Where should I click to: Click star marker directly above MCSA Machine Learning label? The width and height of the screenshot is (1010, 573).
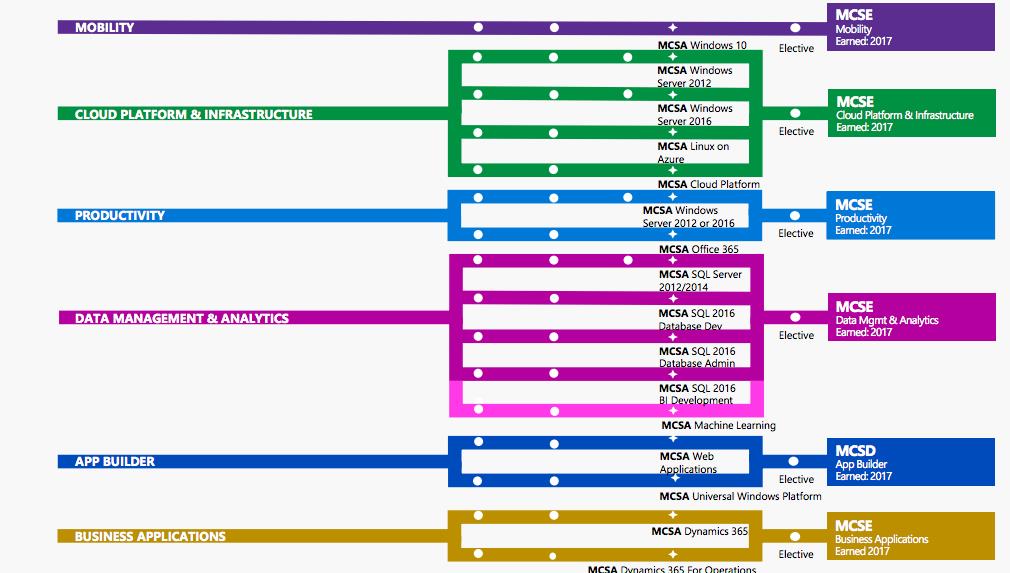pos(673,410)
